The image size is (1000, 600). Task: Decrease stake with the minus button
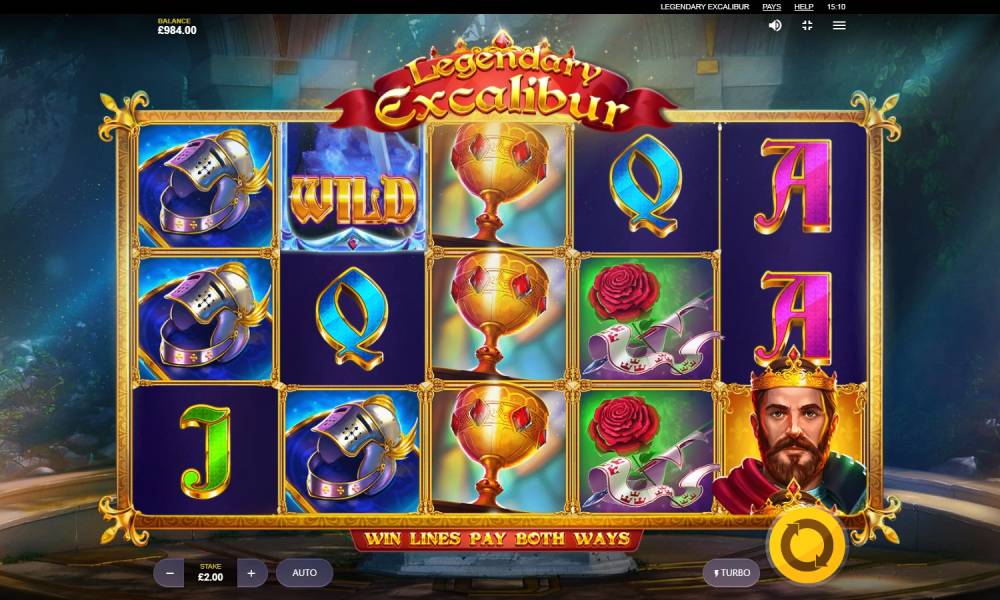click(x=170, y=573)
